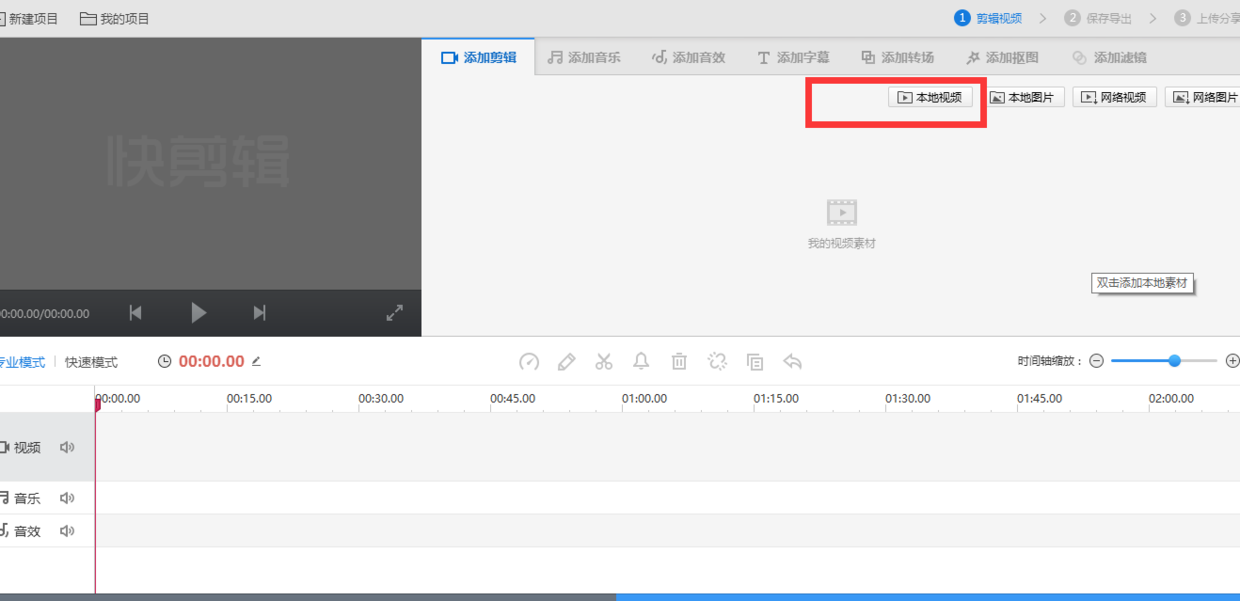Image resolution: width=1240 pixels, height=601 pixels.
Task: Click the copy clip icon
Action: pyautogui.click(x=755, y=362)
